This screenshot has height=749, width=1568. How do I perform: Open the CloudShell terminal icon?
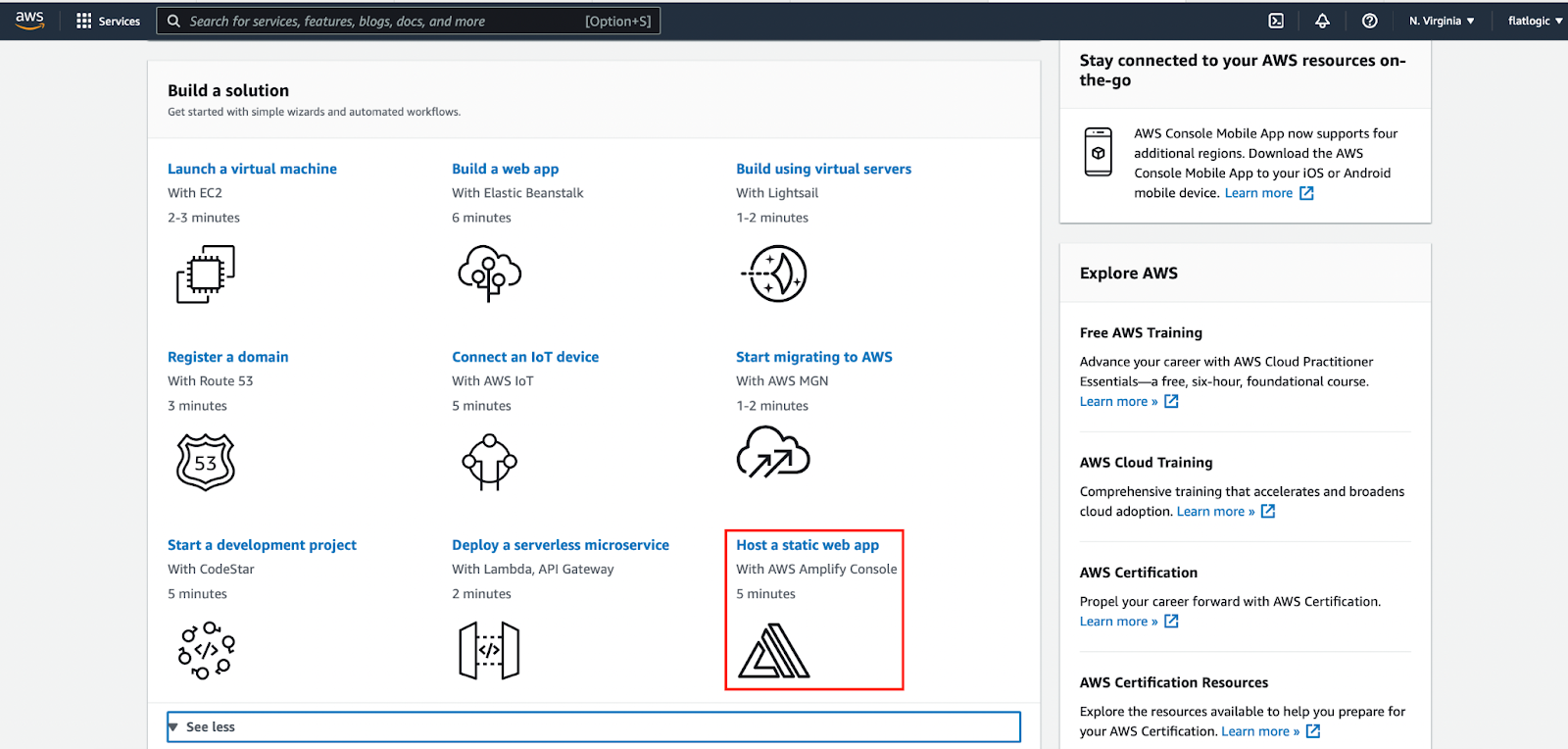(1276, 21)
